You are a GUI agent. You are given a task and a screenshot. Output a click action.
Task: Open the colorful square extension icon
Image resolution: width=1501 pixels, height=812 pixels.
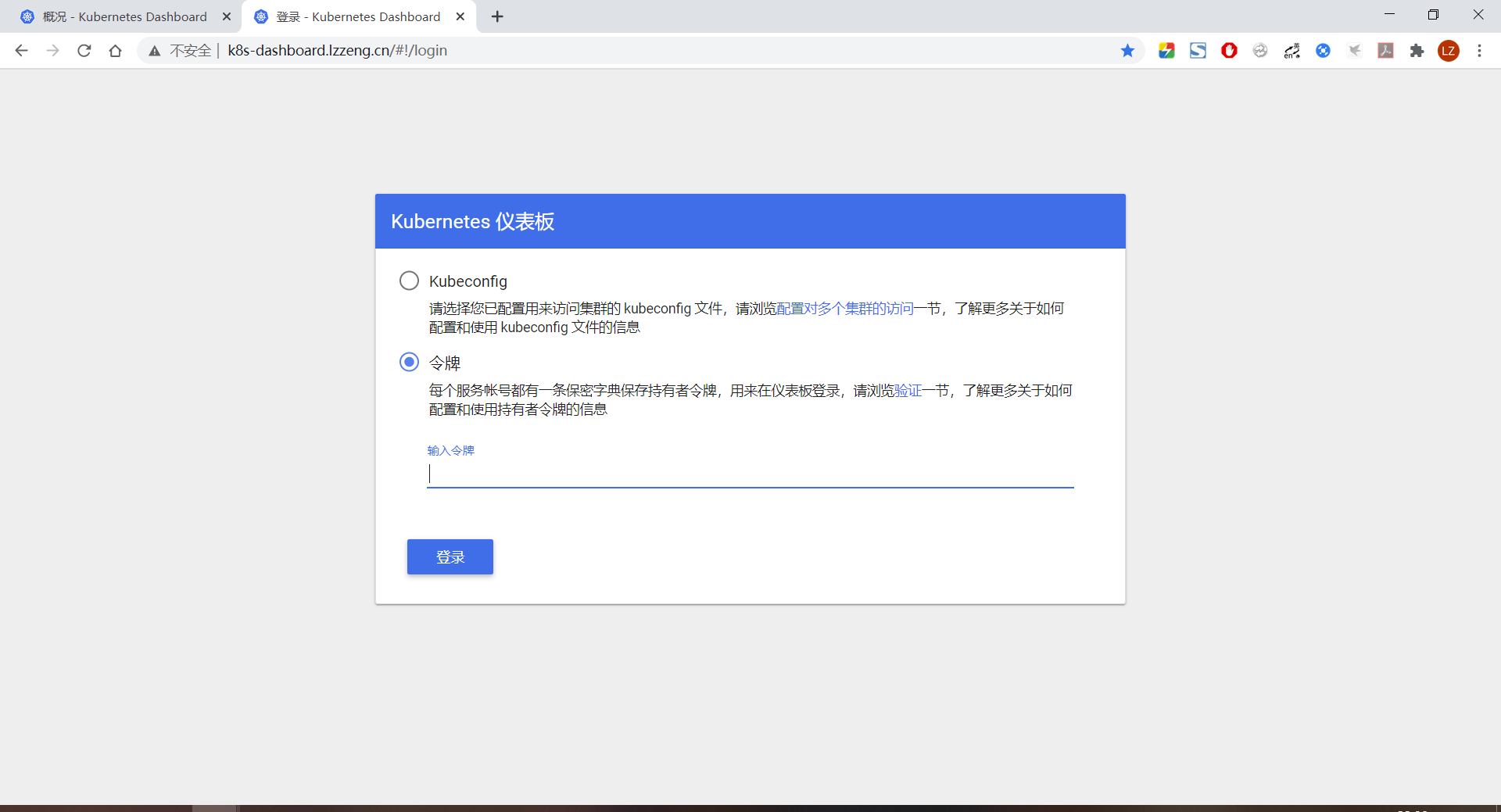tap(1166, 51)
